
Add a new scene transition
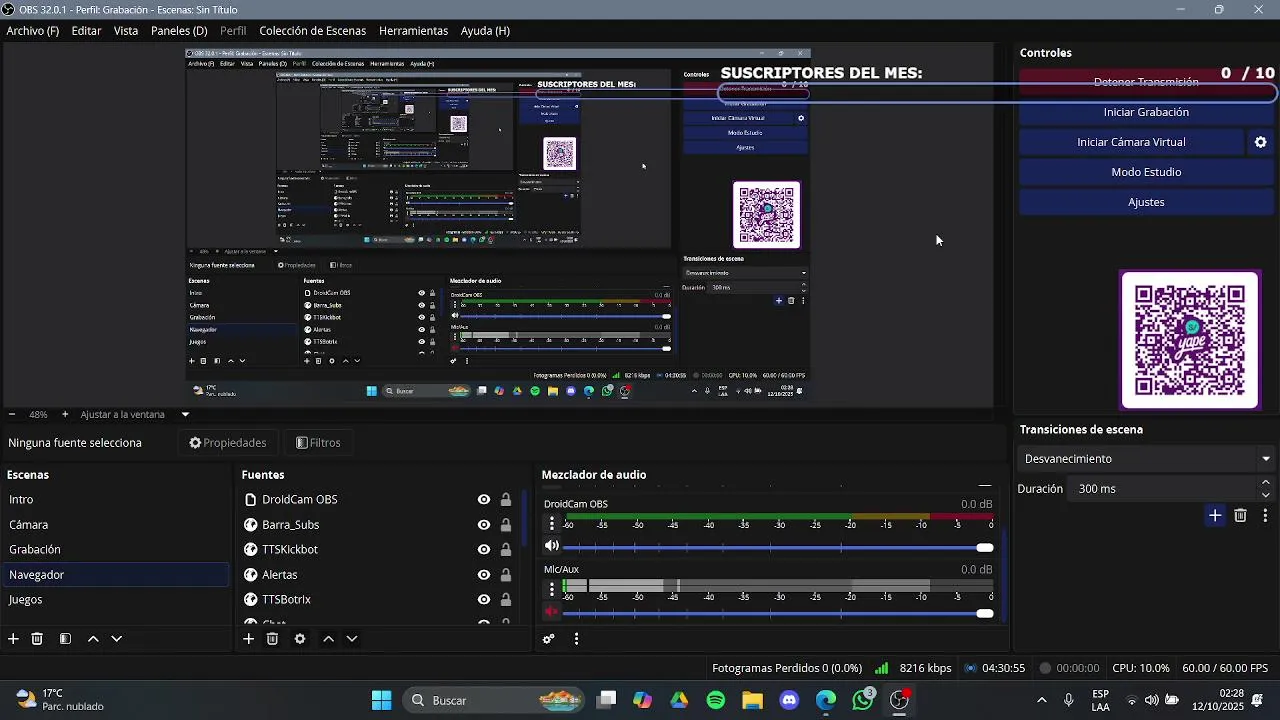click(x=1215, y=516)
